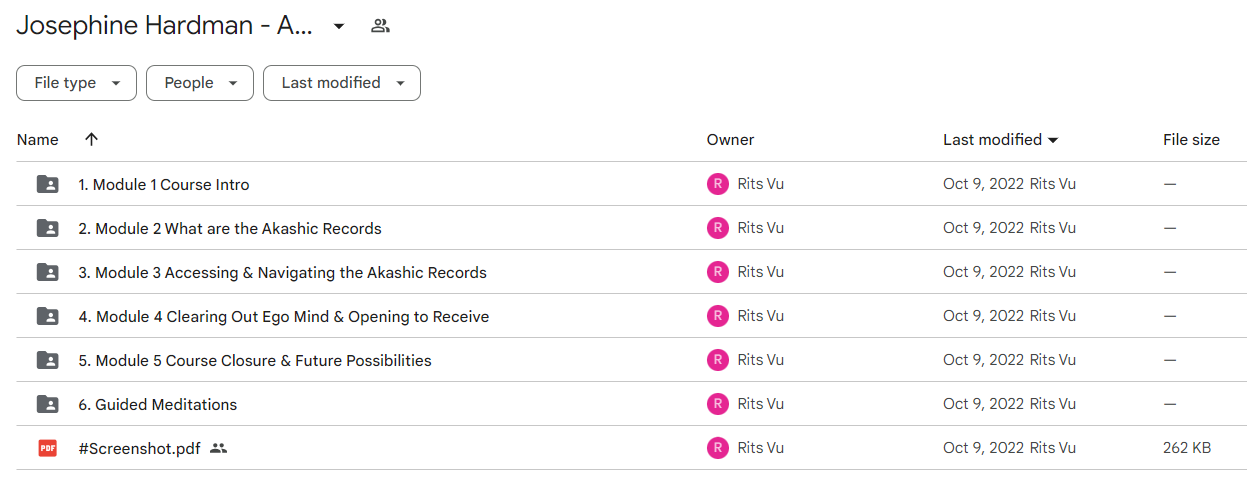1247x502 pixels.
Task: Select the Module 2 shared folder icon
Action: 47,228
